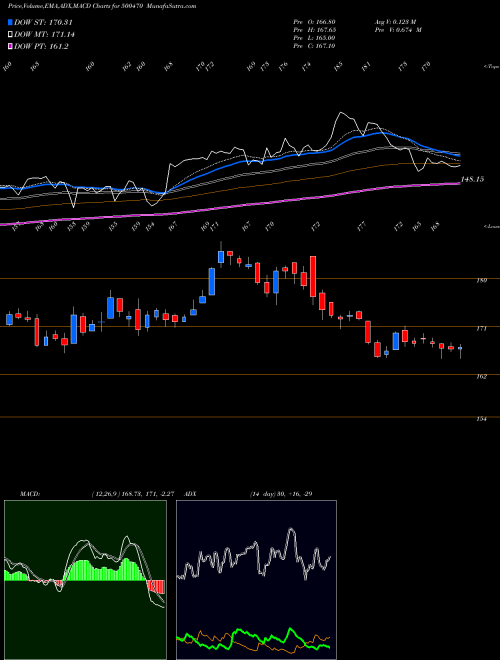The width and height of the screenshot is (500, 660).
Task: Click the 'Pre C: 167.10' close value
Action: [x=314, y=46]
